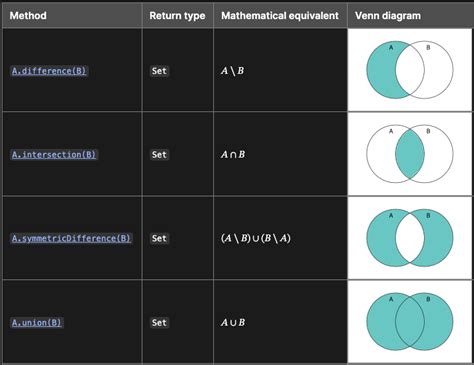The height and width of the screenshot is (365, 474).
Task: Click the difference Venn diagram image
Action: point(410,70)
